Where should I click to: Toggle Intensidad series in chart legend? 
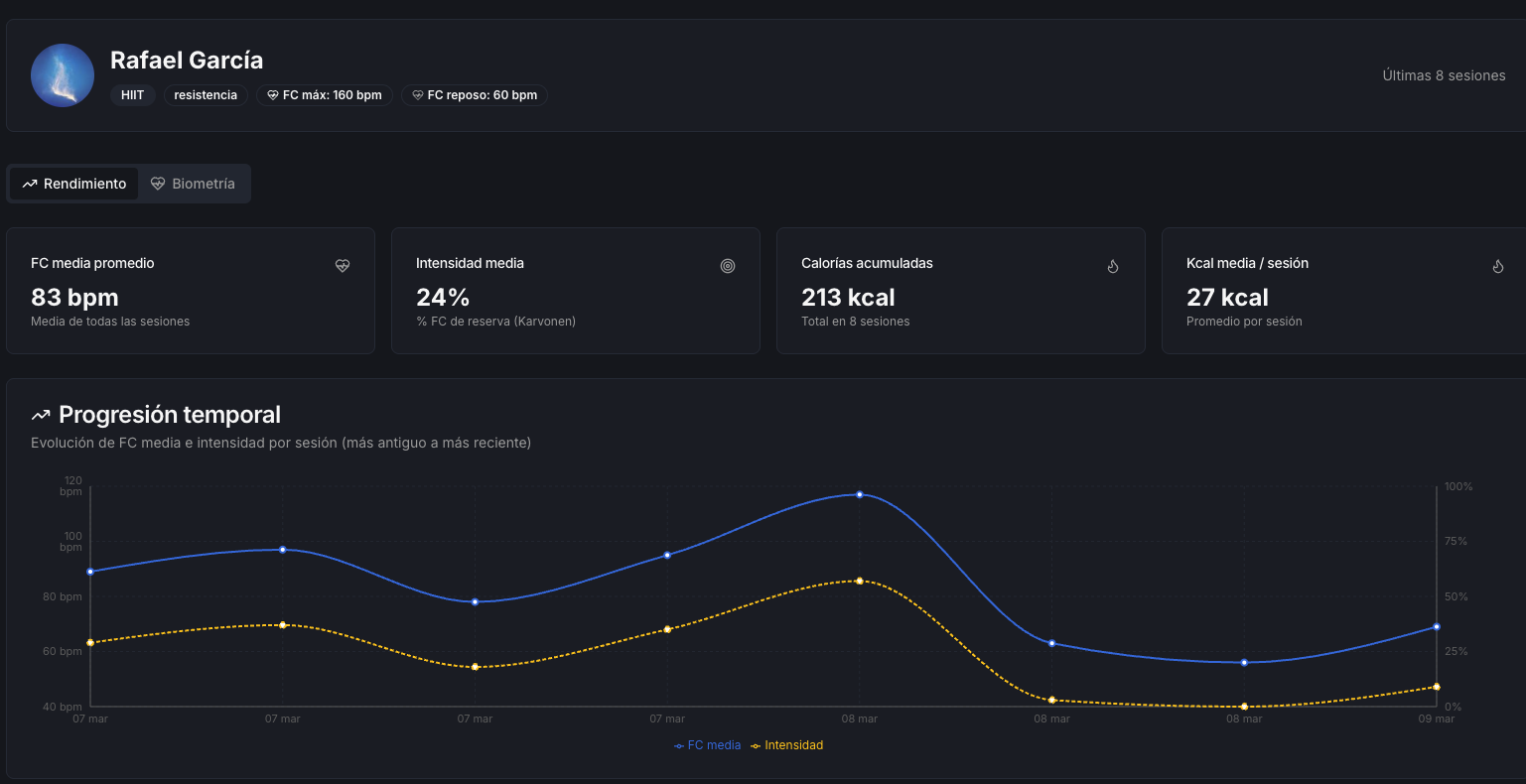coord(787,745)
